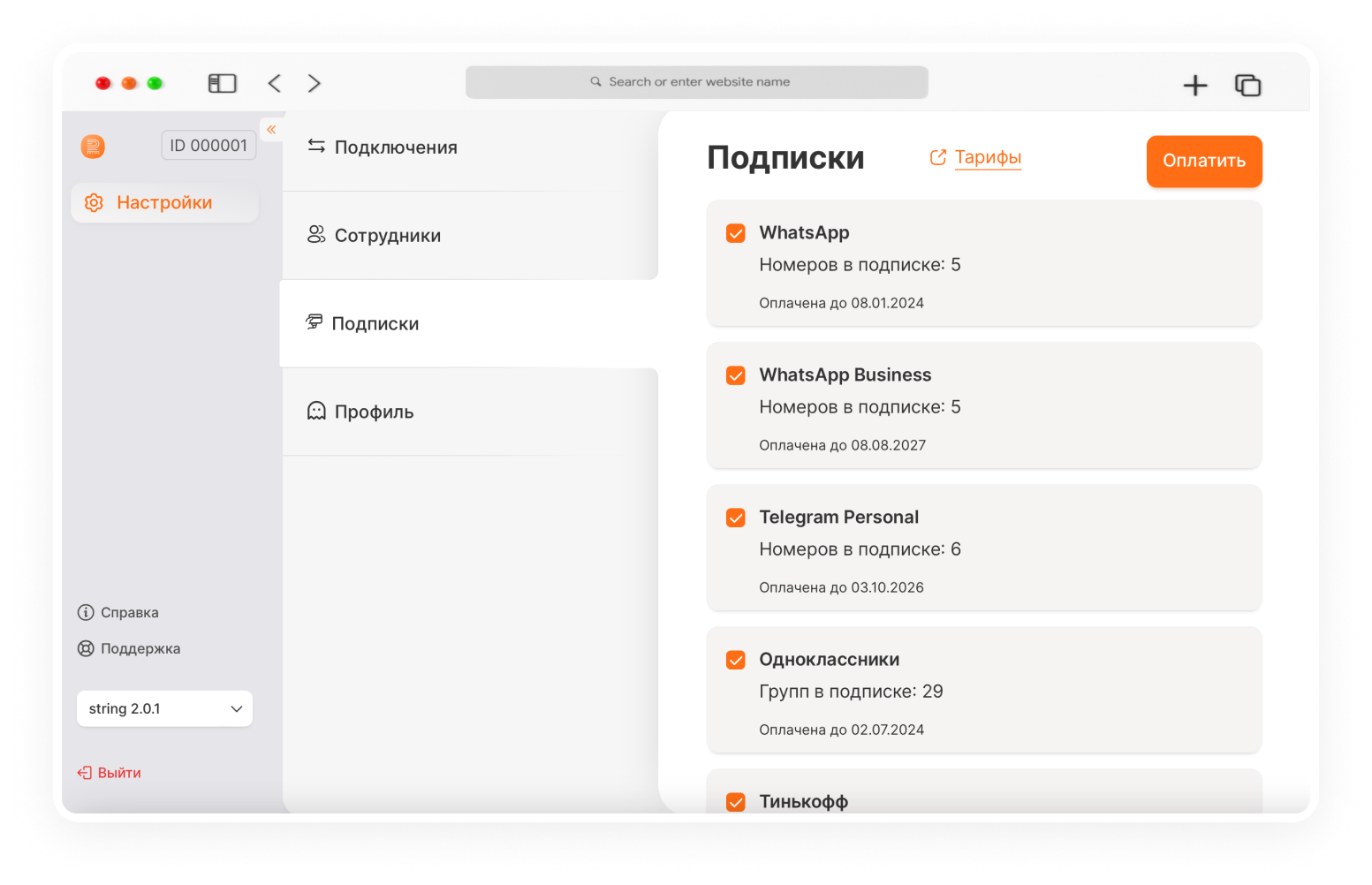The height and width of the screenshot is (885, 1372).
Task: Click the info icon next to Справка
Action: tap(86, 612)
